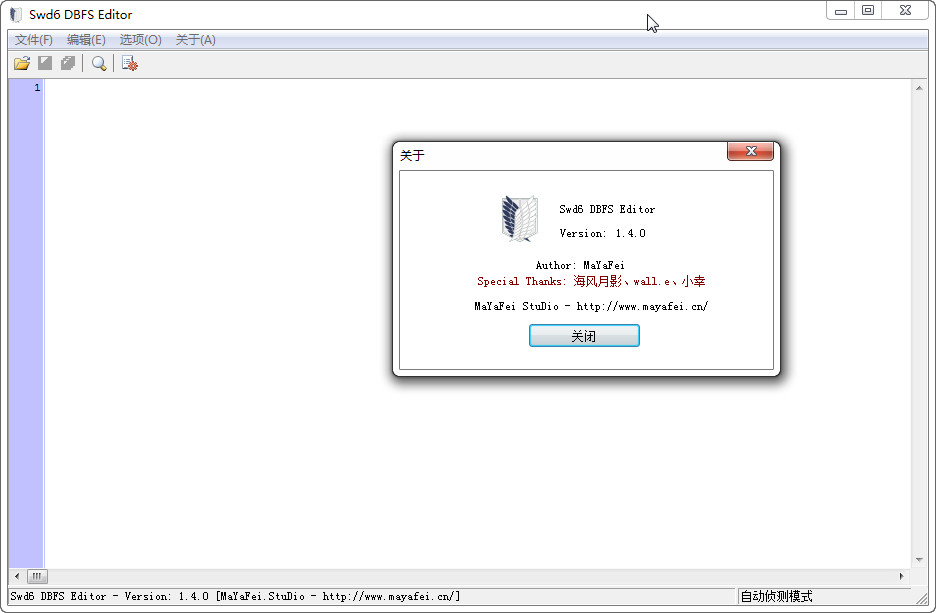Image resolution: width=936 pixels, height=613 pixels.
Task: Open the 文件(F) menu
Action: 34,40
